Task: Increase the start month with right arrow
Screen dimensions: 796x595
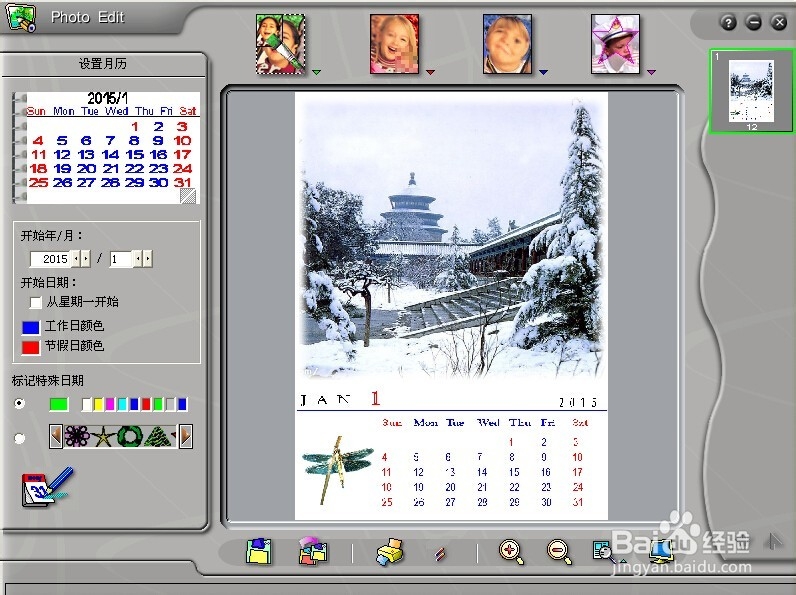Action: [148, 259]
